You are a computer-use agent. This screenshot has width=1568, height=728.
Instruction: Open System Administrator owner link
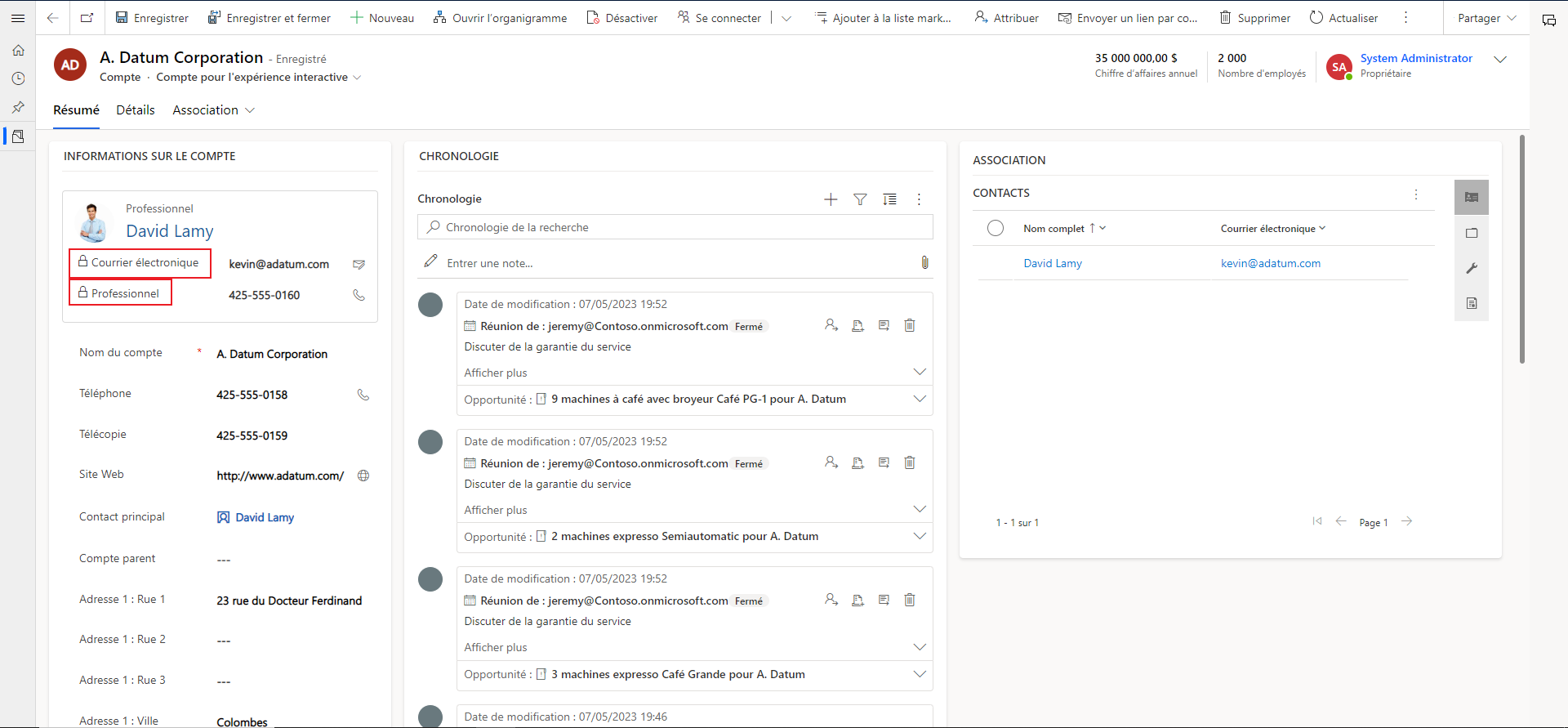[x=1416, y=58]
